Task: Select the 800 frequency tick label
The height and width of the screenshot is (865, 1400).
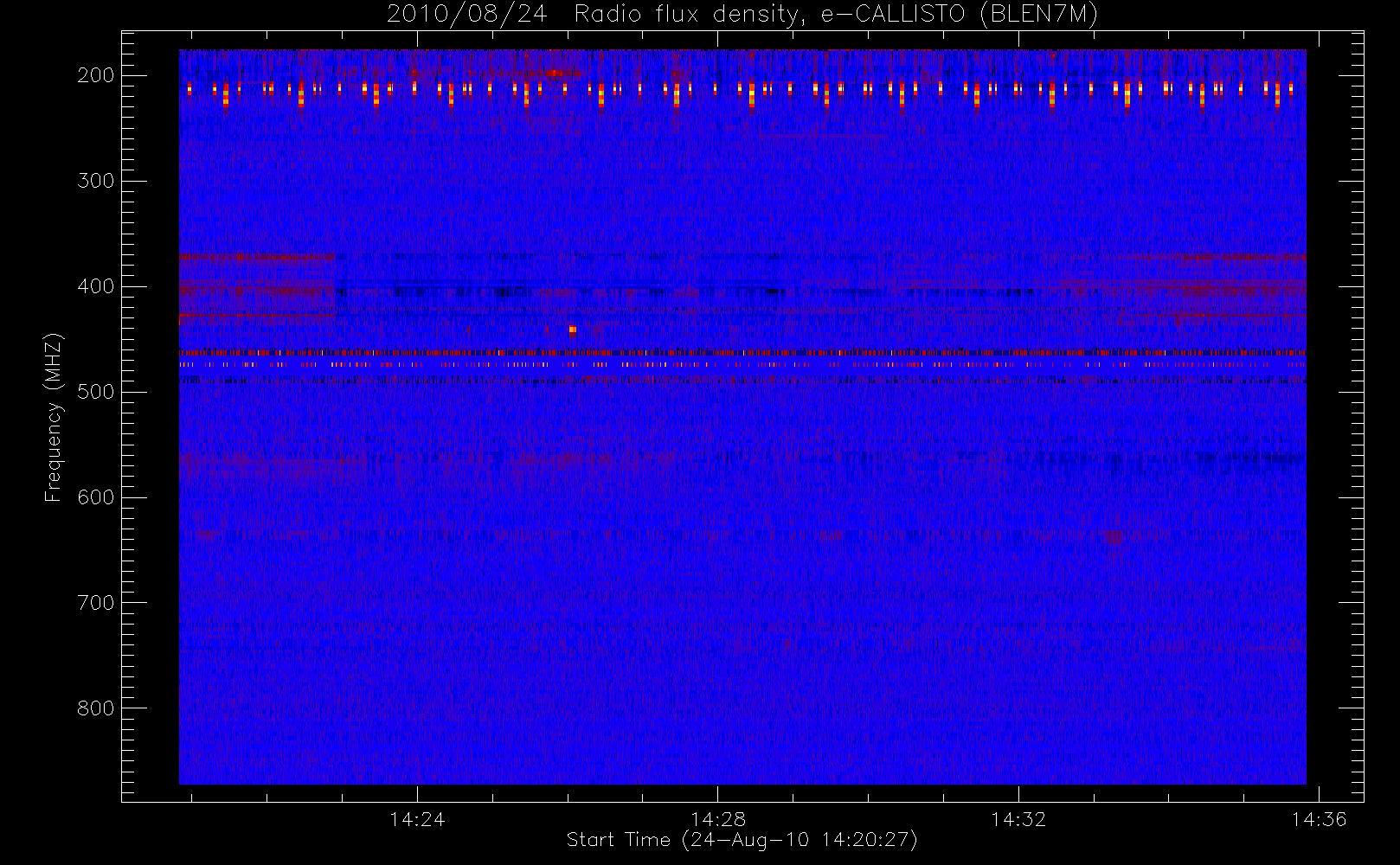Action: [96, 708]
